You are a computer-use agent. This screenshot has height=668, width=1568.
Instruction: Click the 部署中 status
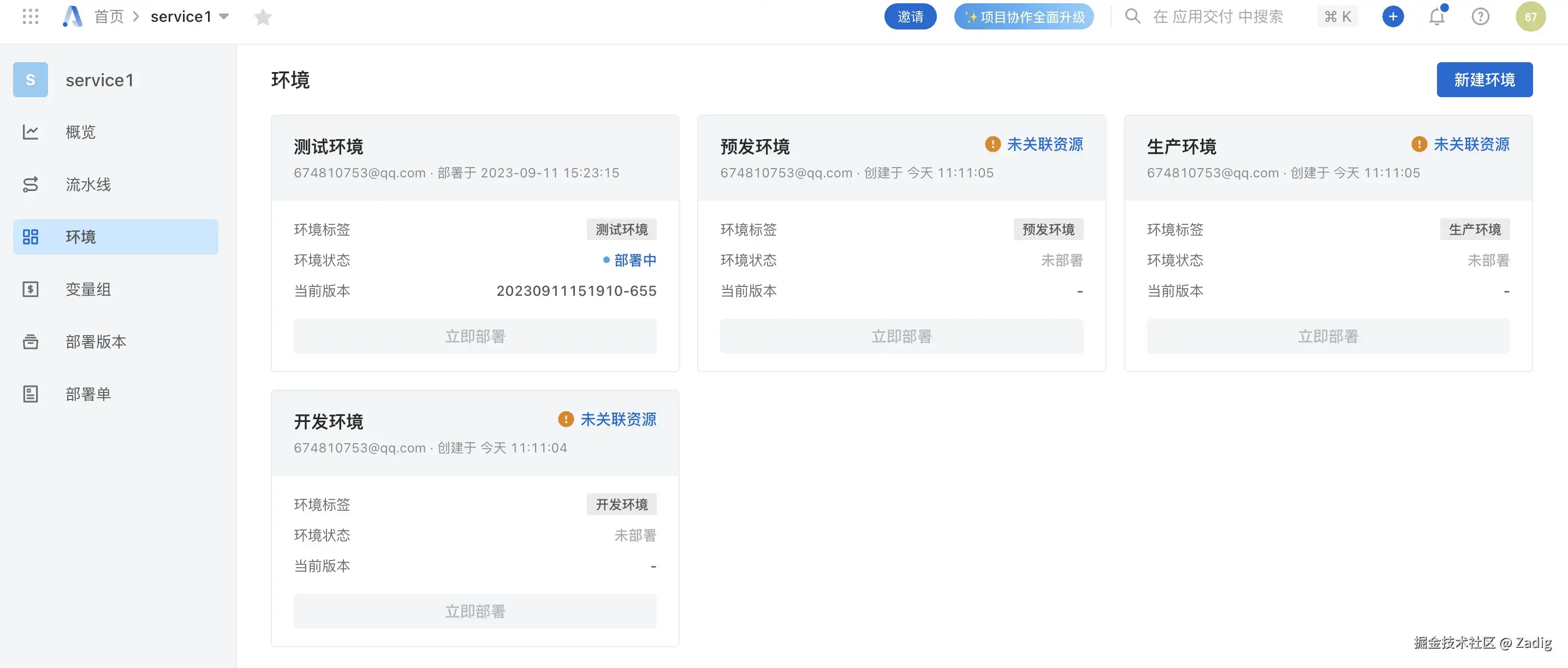coord(630,260)
